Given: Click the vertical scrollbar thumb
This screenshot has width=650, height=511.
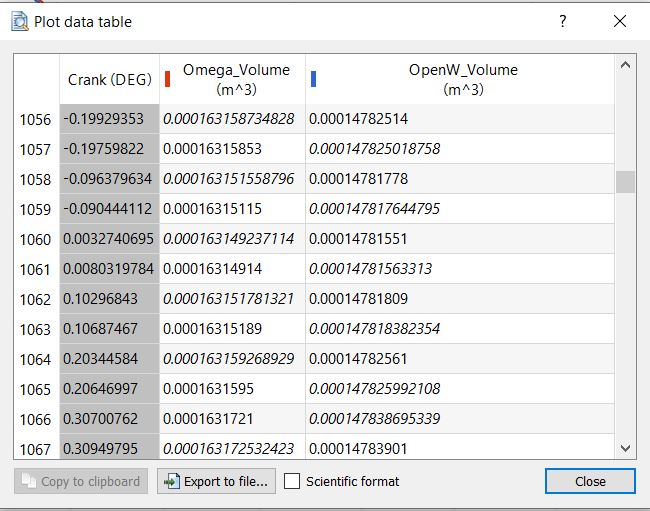Looking at the screenshot, I should [x=625, y=182].
